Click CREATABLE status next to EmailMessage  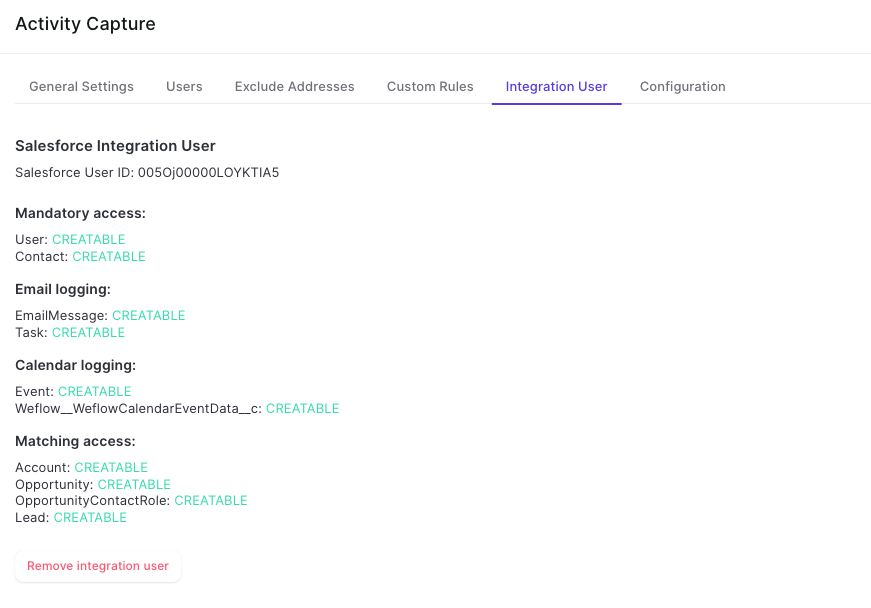point(148,315)
